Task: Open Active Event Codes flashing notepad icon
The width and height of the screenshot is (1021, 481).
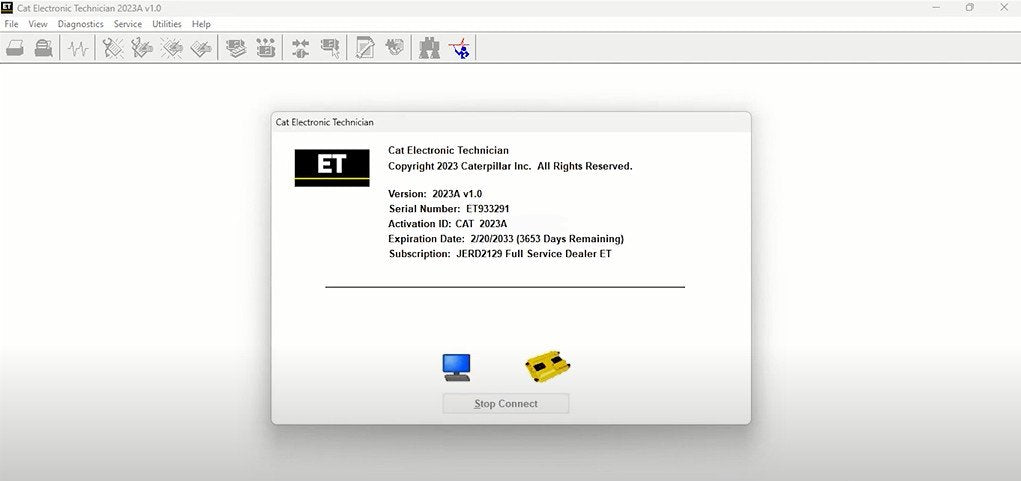Action: (172, 48)
